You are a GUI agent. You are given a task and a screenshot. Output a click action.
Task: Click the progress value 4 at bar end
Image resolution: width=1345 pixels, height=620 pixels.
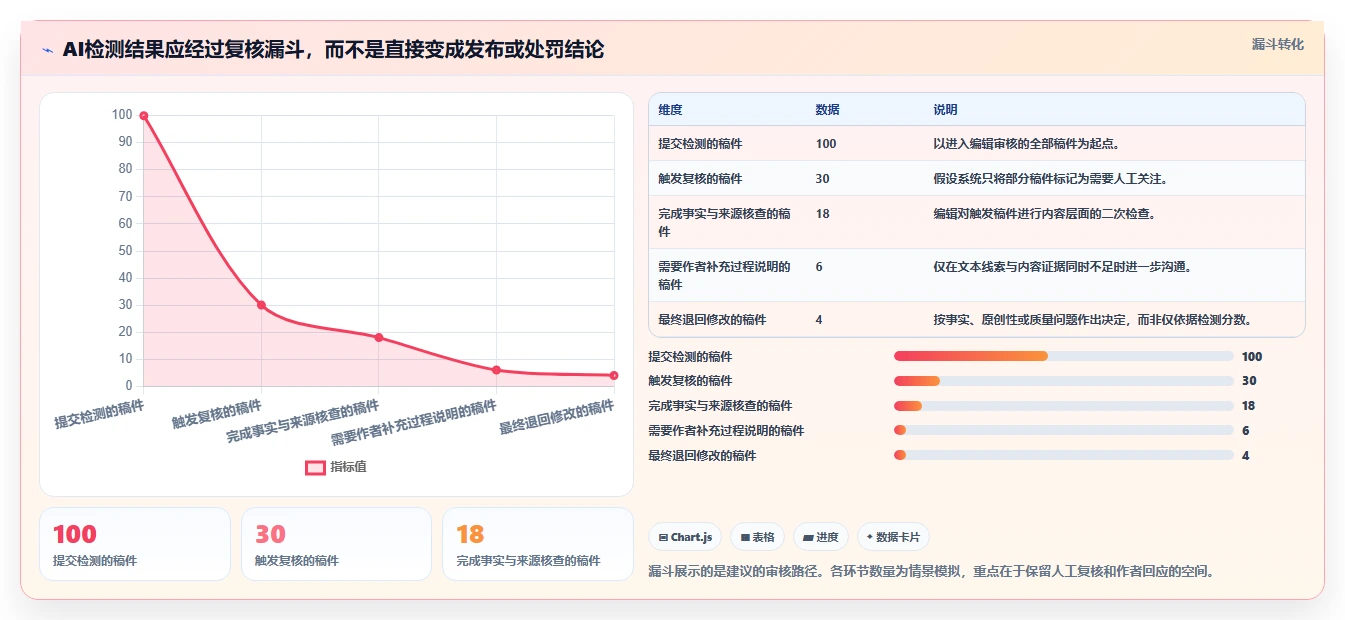pos(1245,456)
